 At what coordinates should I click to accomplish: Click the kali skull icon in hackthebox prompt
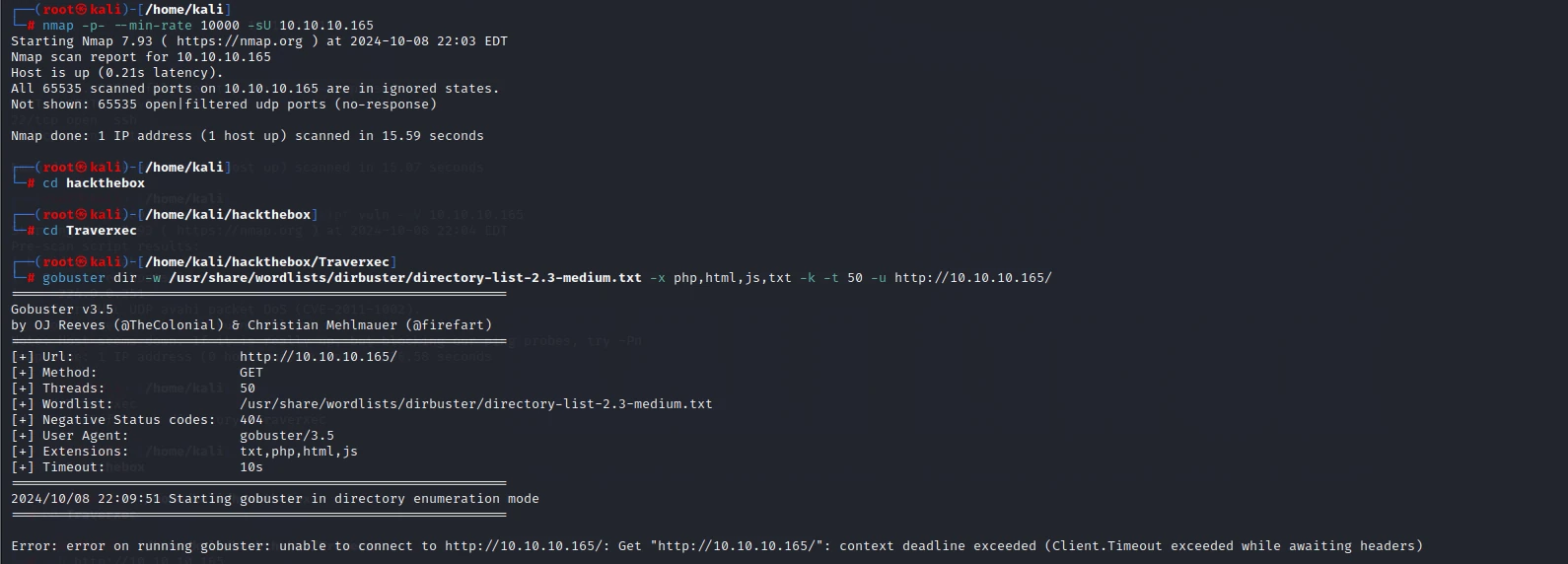pos(82,215)
